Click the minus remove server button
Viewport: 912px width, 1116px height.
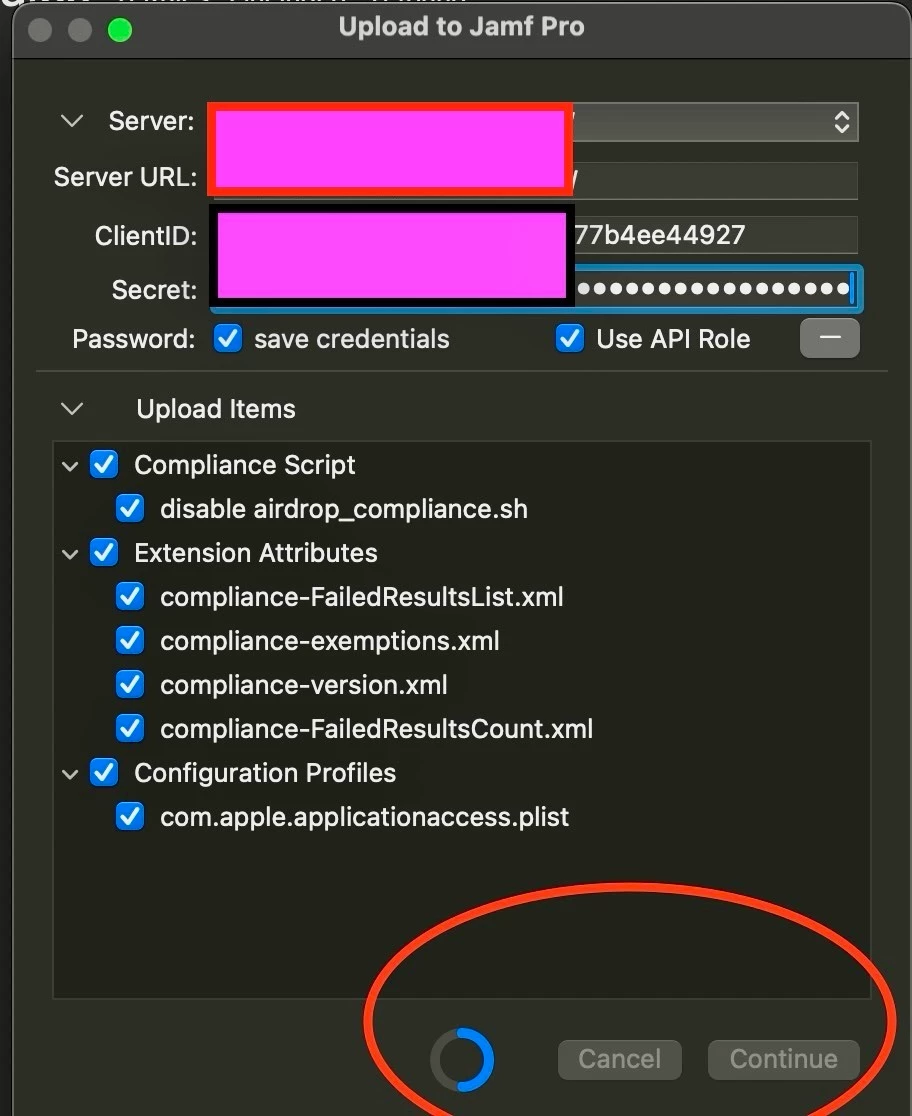point(829,338)
